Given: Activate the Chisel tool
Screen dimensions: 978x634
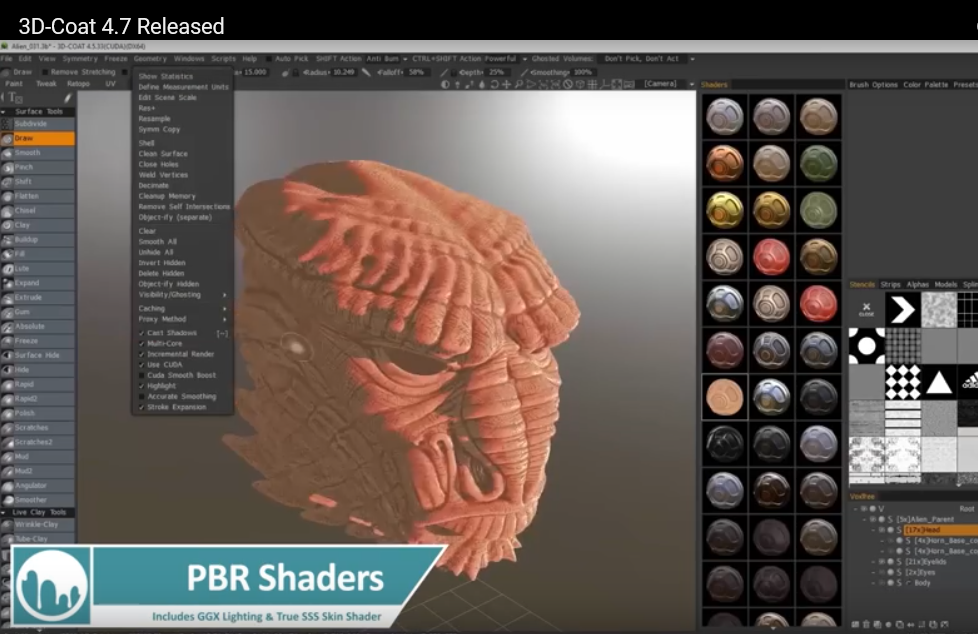Looking at the screenshot, I should coord(38,210).
